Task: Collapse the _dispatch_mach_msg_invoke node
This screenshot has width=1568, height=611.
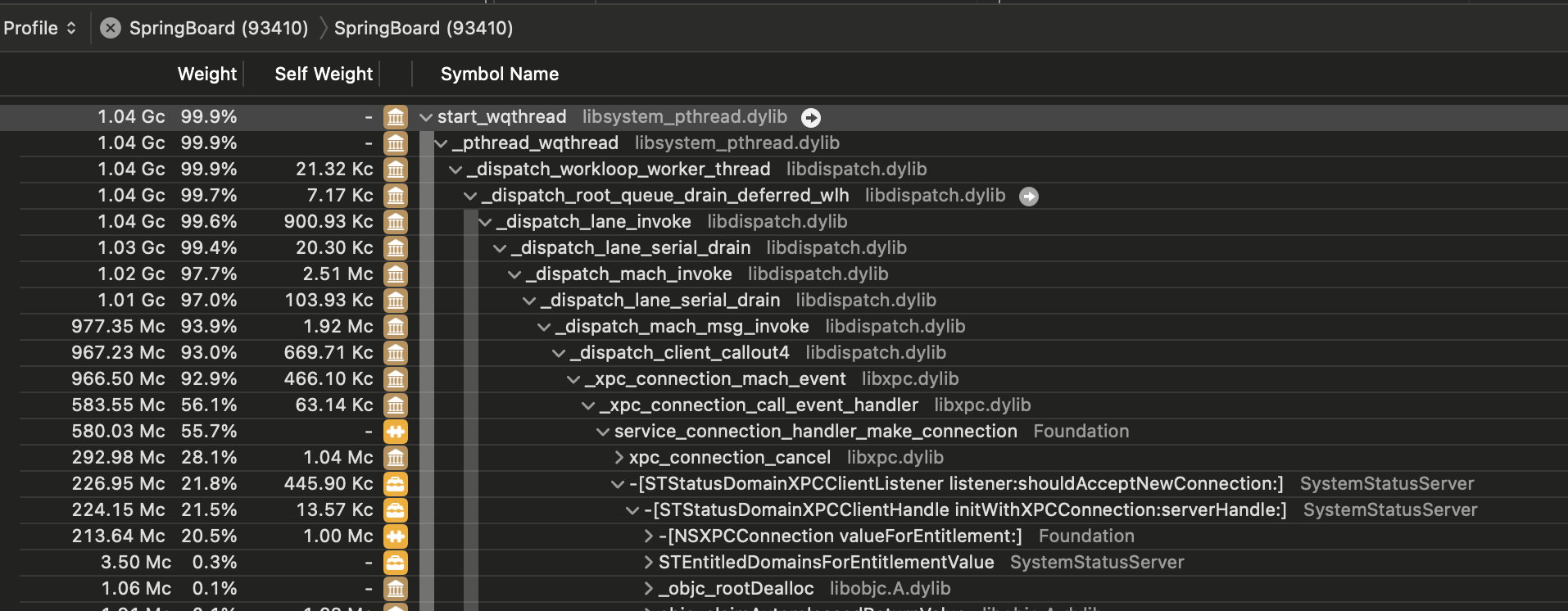Action: pyautogui.click(x=544, y=327)
